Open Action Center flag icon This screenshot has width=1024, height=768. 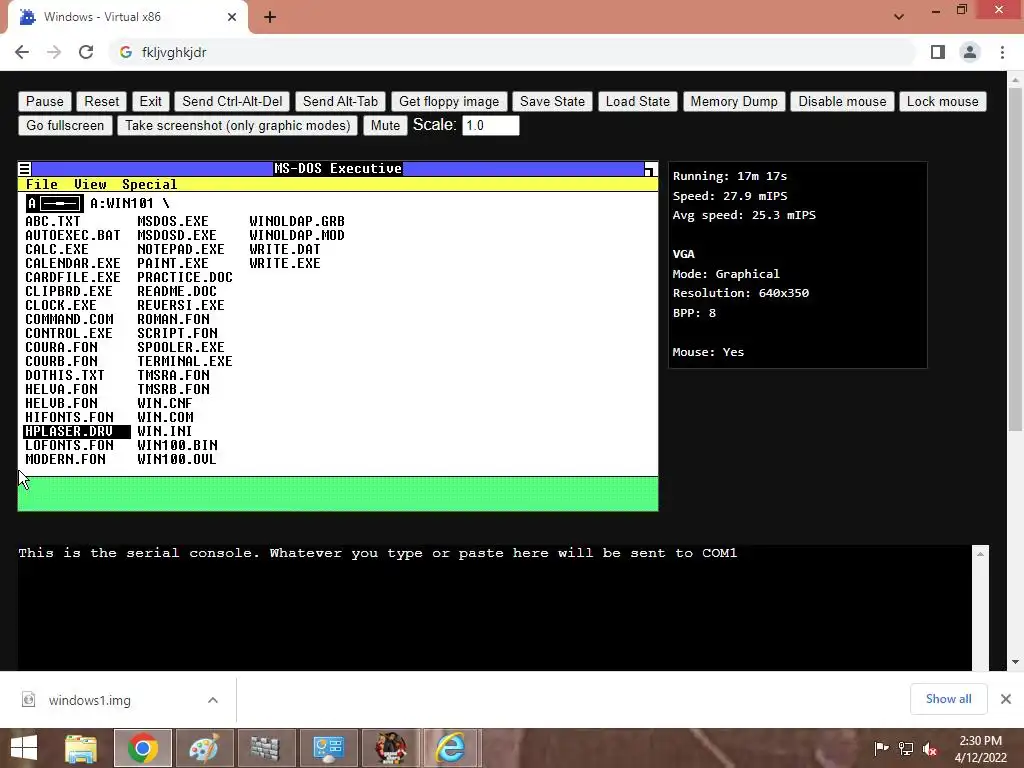882,748
